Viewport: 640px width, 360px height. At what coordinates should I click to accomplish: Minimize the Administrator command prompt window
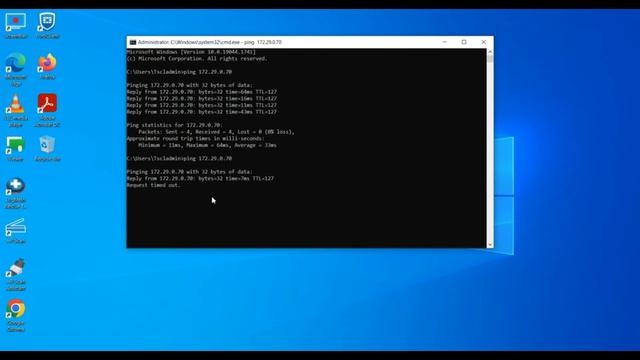pos(444,42)
